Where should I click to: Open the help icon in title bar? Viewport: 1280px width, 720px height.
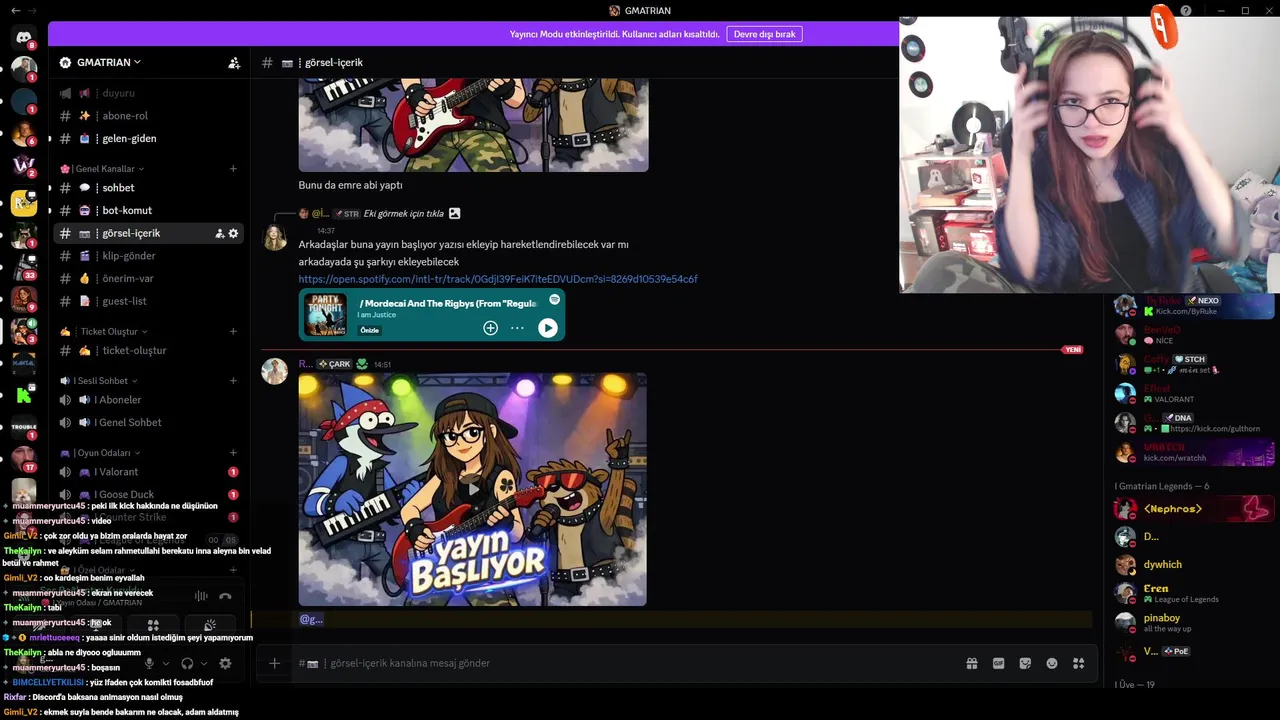pyautogui.click(x=1186, y=11)
